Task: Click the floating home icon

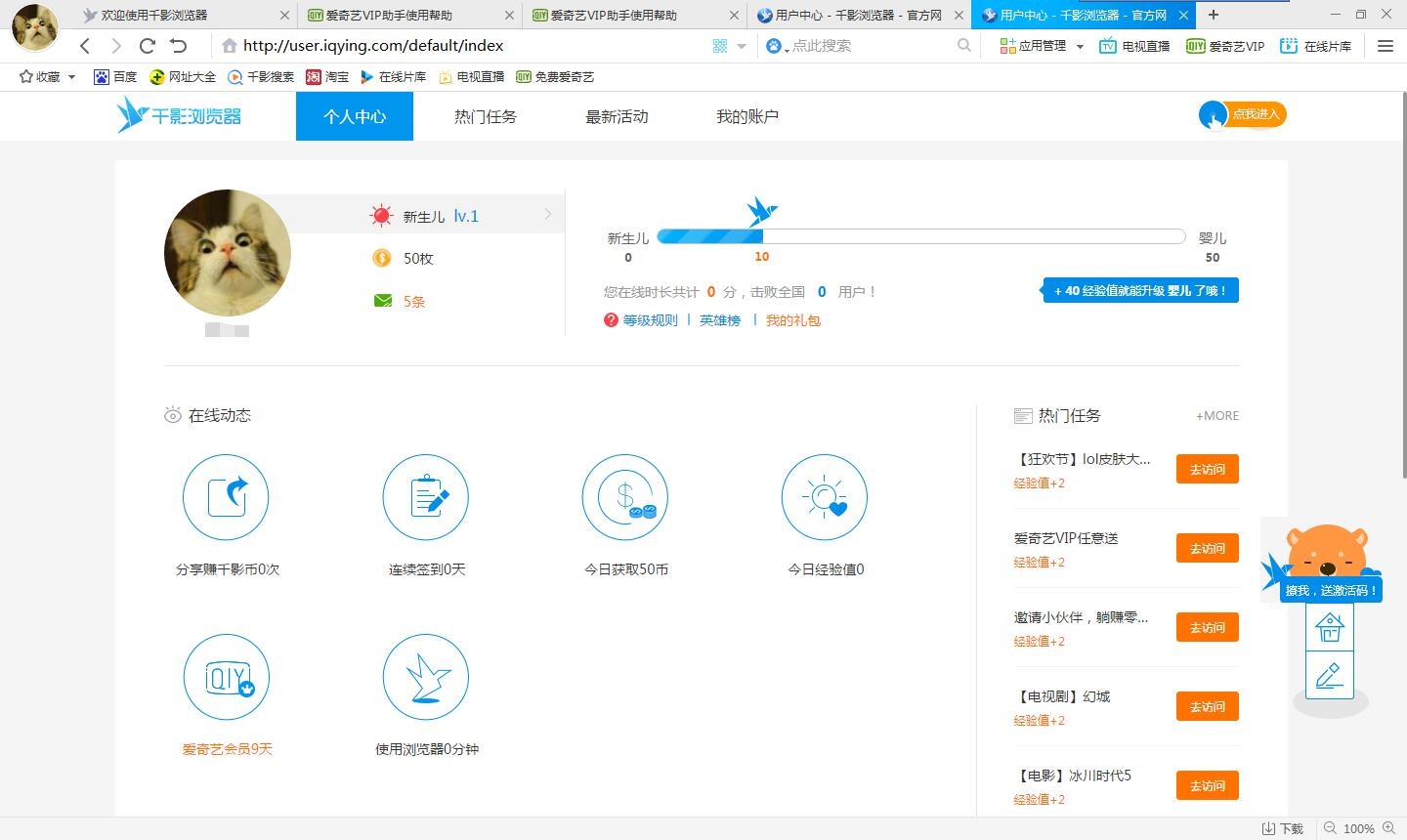Action: coord(1330,627)
